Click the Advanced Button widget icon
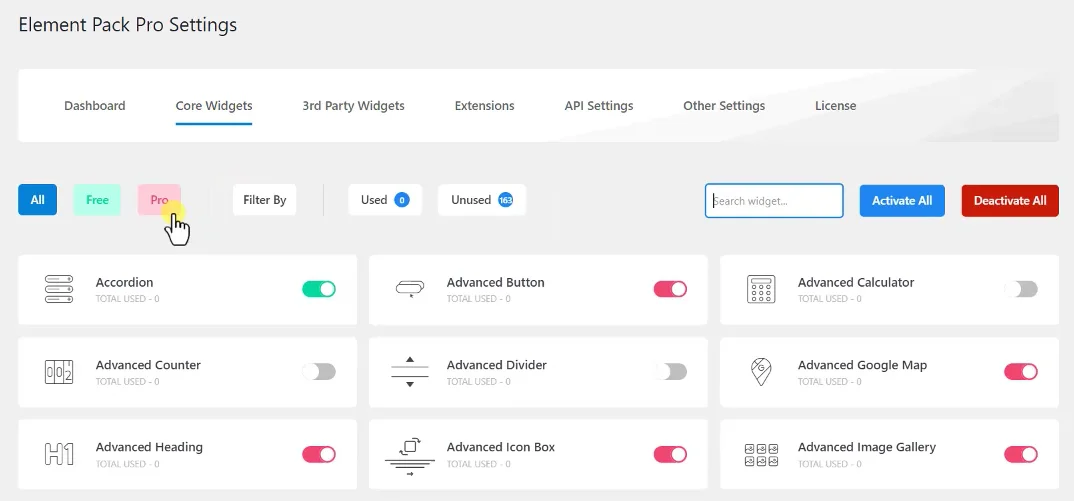This screenshot has height=501, width=1074. pyautogui.click(x=410, y=289)
